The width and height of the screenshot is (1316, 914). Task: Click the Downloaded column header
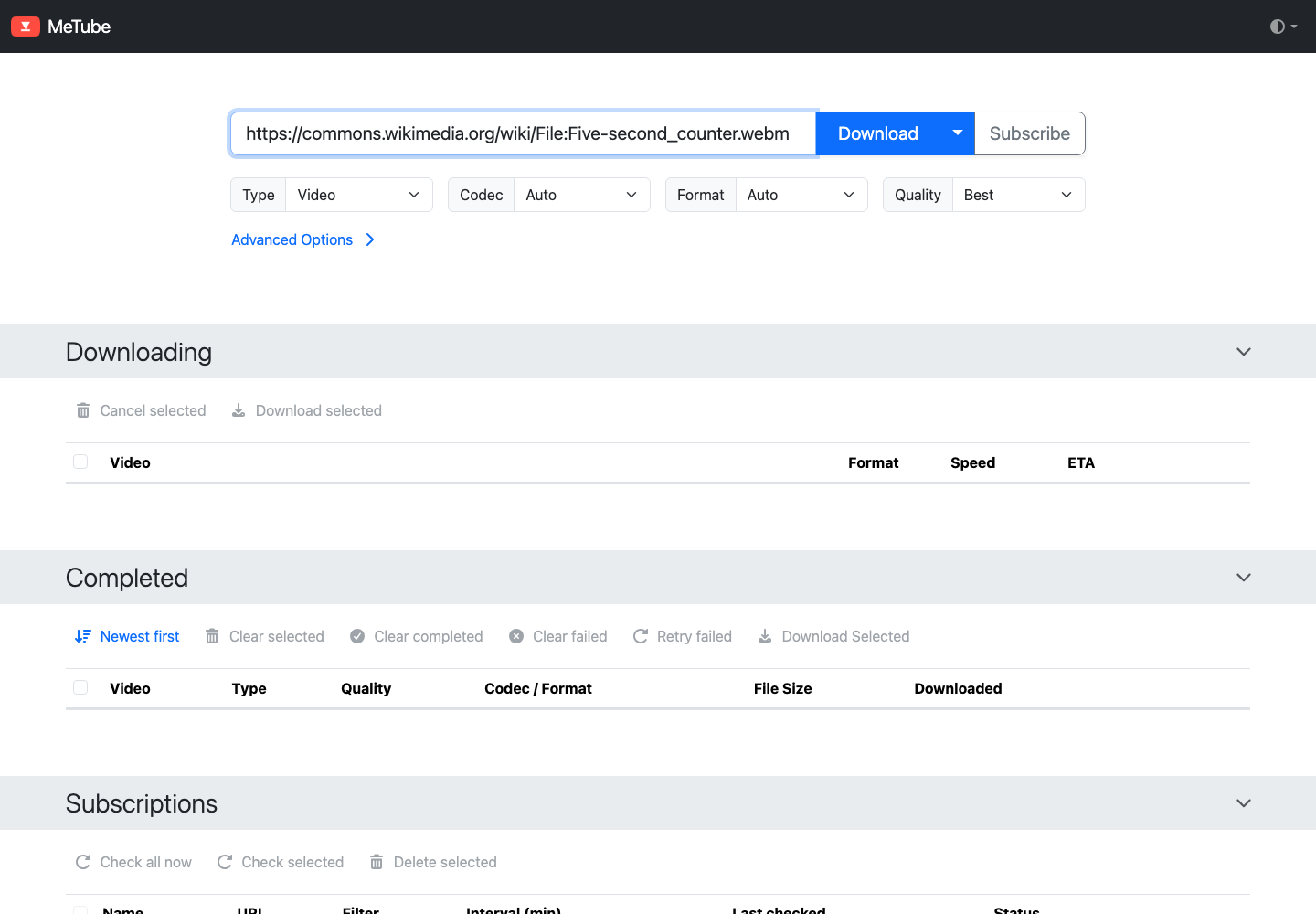pyautogui.click(x=958, y=688)
